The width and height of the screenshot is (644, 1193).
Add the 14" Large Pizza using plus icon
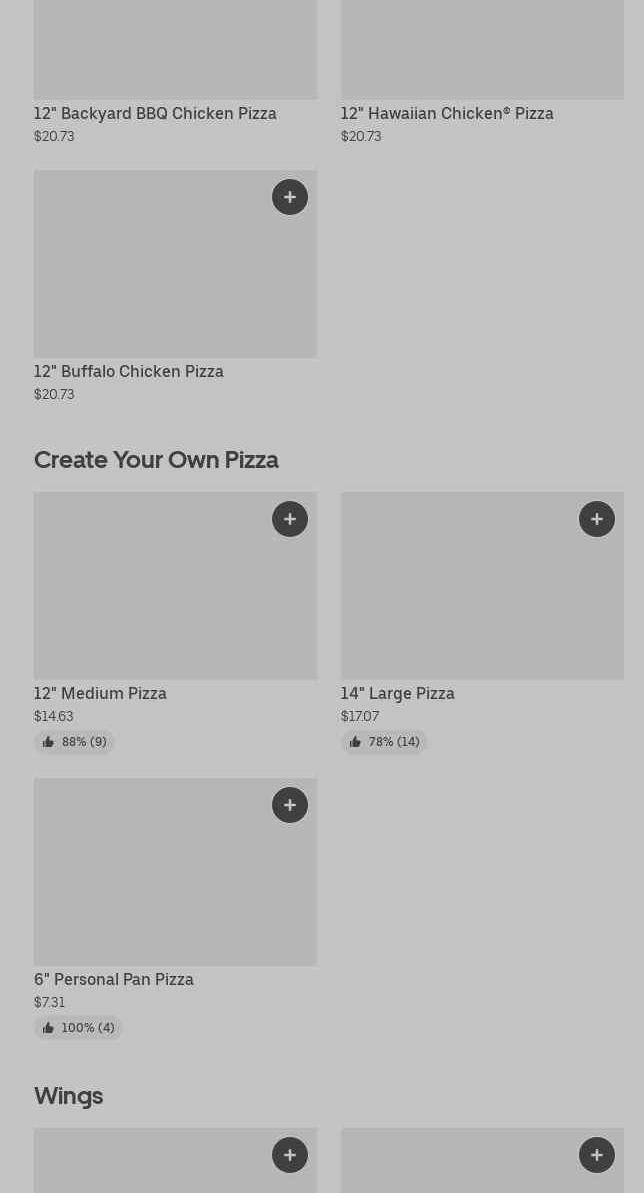597,519
